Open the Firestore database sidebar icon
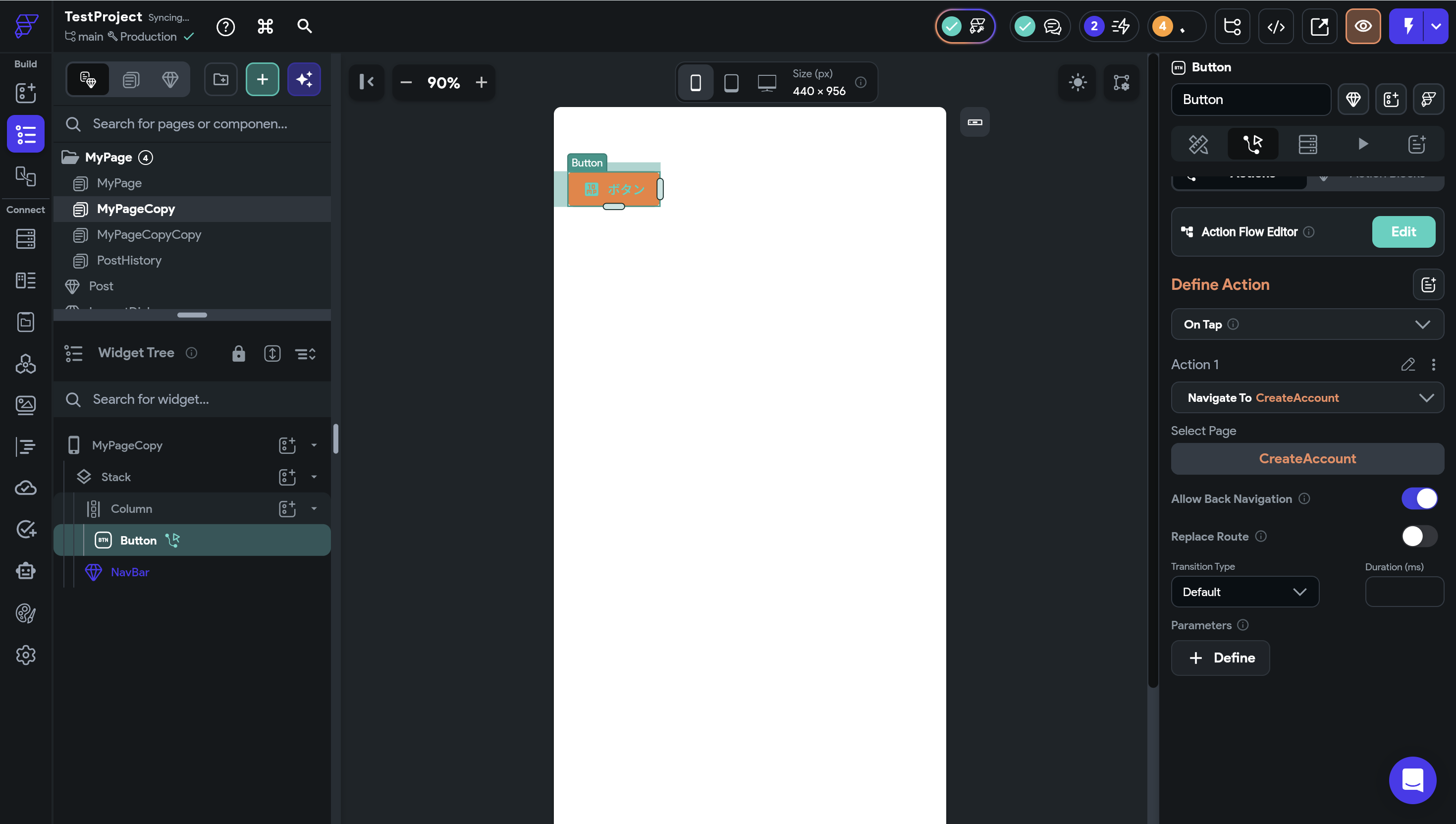The height and width of the screenshot is (824, 1456). click(x=25, y=239)
